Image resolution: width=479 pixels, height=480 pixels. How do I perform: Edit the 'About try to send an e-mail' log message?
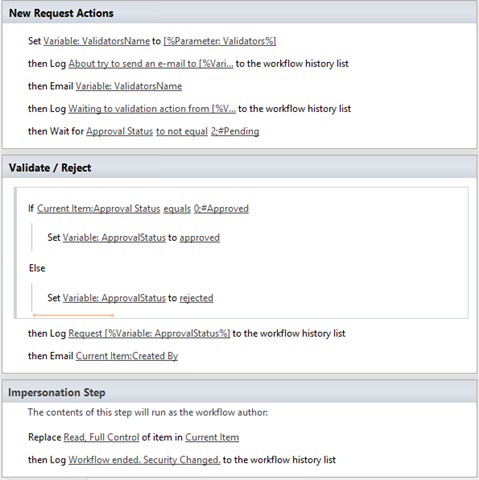[x=151, y=64]
